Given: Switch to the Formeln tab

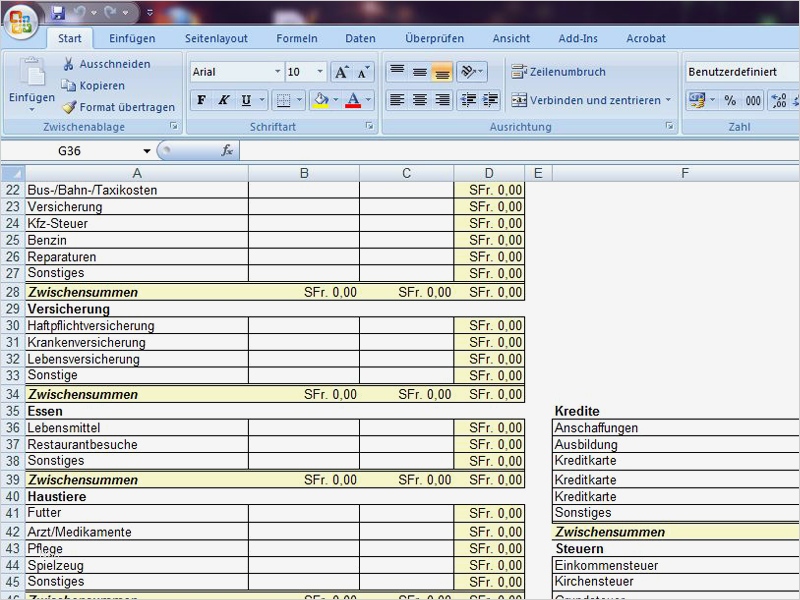Looking at the screenshot, I should pyautogui.click(x=296, y=38).
